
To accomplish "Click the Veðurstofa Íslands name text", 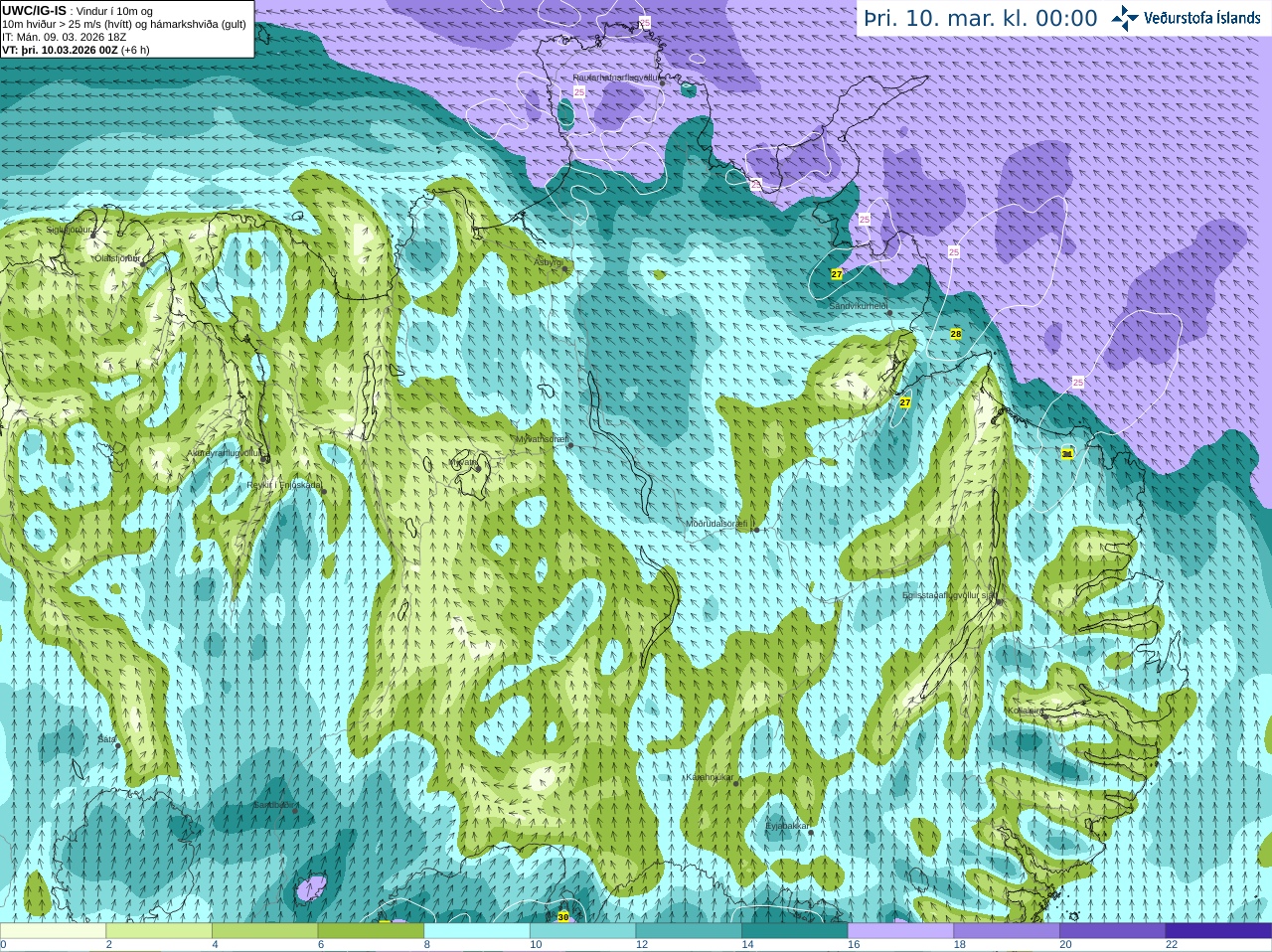I will [1202, 18].
